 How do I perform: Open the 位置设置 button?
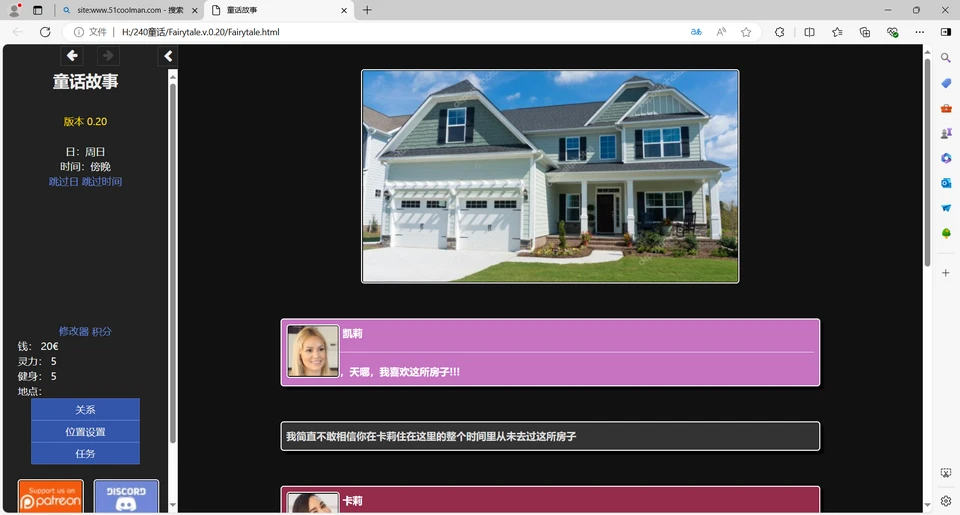(85, 432)
